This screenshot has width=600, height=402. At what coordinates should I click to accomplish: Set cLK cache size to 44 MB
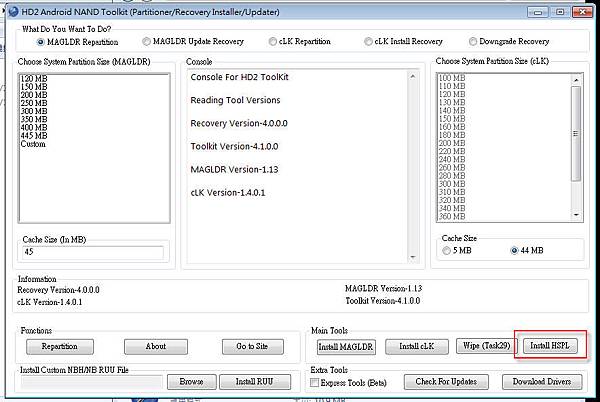pyautogui.click(x=527, y=251)
